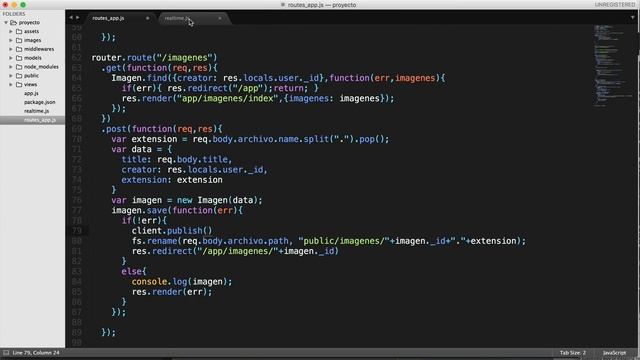Viewport: 640px width, 360px height.
Task: Click the "app/imagenes/index" string
Action: pos(228,98)
